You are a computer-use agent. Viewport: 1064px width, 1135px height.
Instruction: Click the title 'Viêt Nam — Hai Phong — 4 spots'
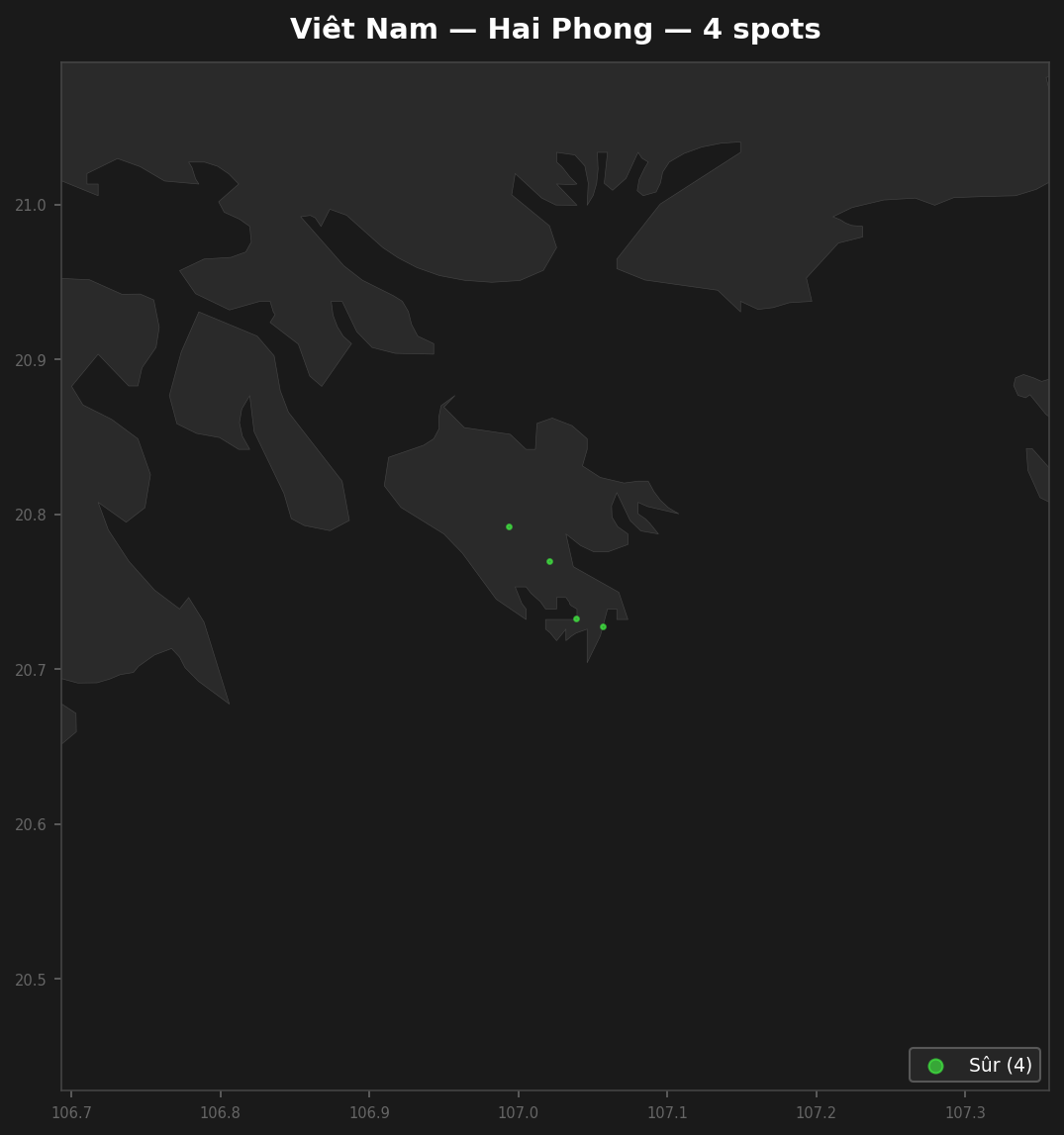(555, 30)
